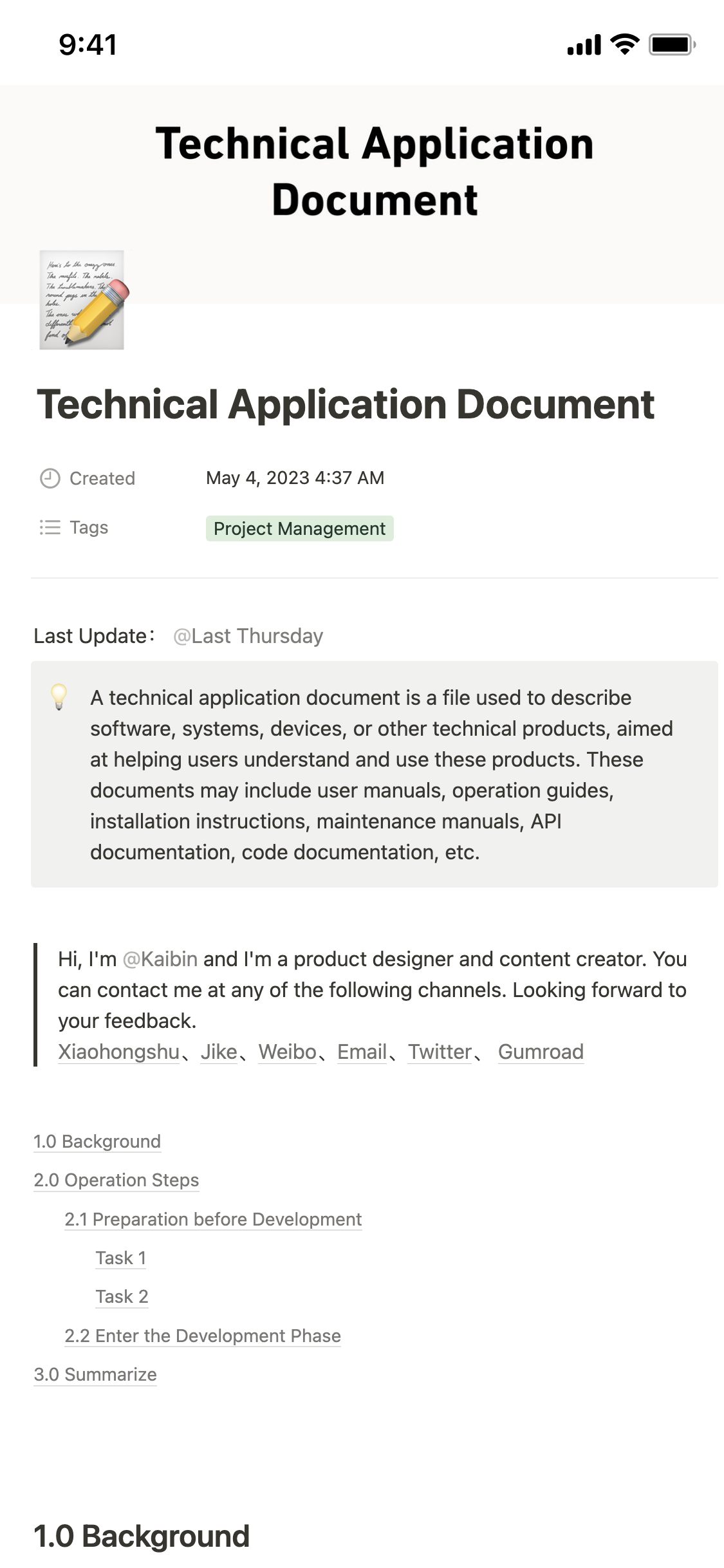Jump to 1.0 Background in contents
The image size is (724, 1568).
(x=97, y=1141)
